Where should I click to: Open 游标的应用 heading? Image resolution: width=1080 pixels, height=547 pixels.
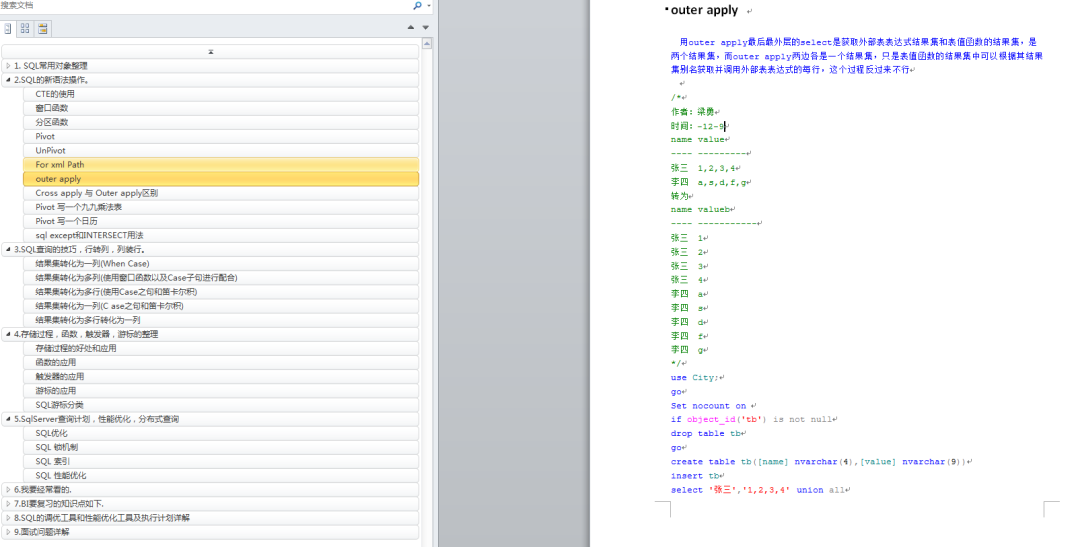tap(220, 391)
